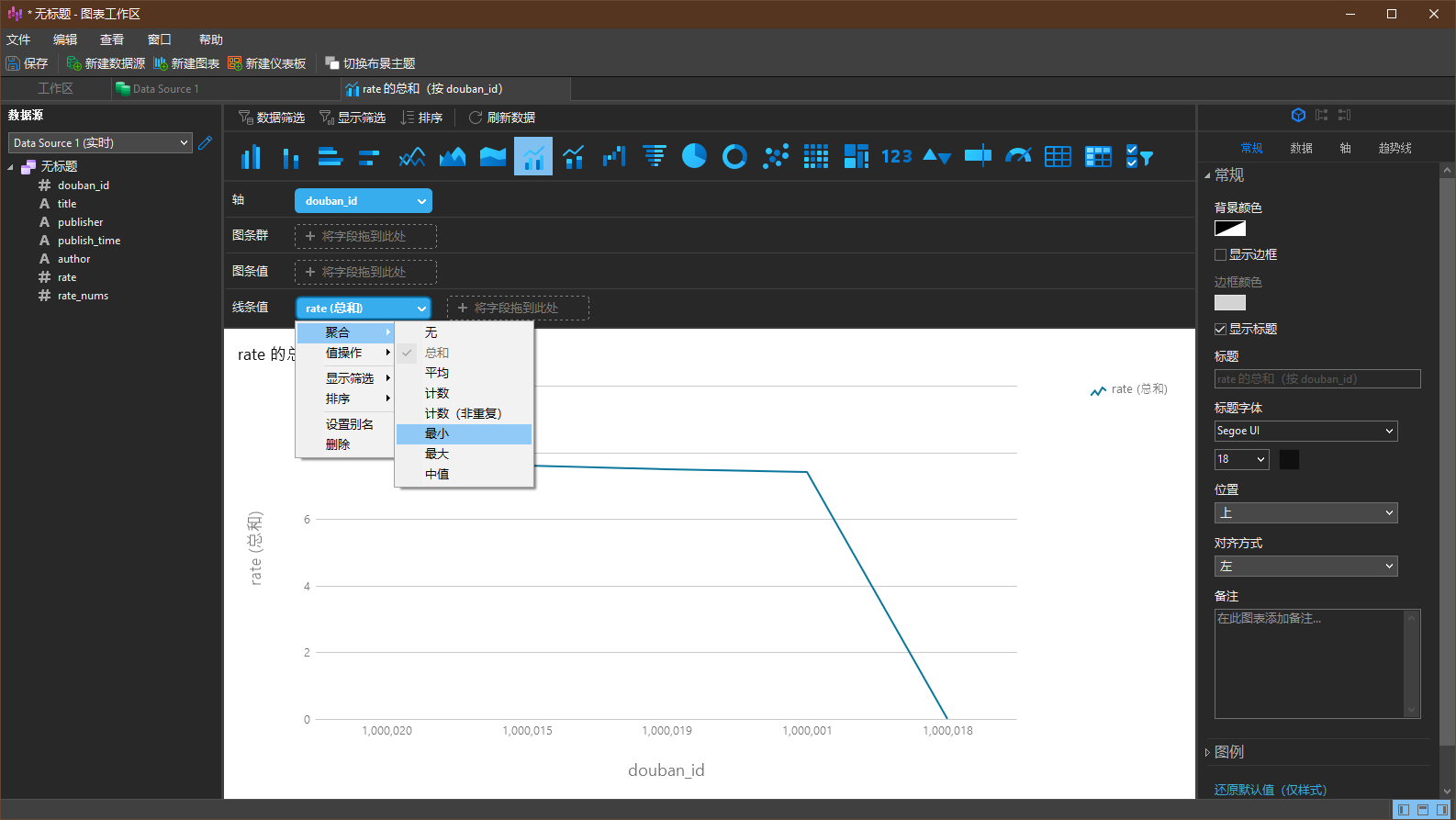1456x820 pixels.
Task: Click Set Alias (设置别名) in context menu
Action: pyautogui.click(x=345, y=424)
